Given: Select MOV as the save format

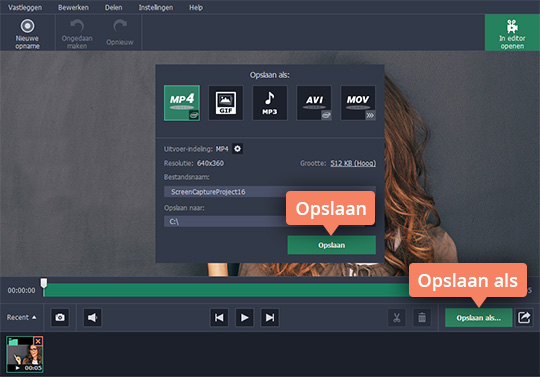Looking at the screenshot, I should 358,103.
